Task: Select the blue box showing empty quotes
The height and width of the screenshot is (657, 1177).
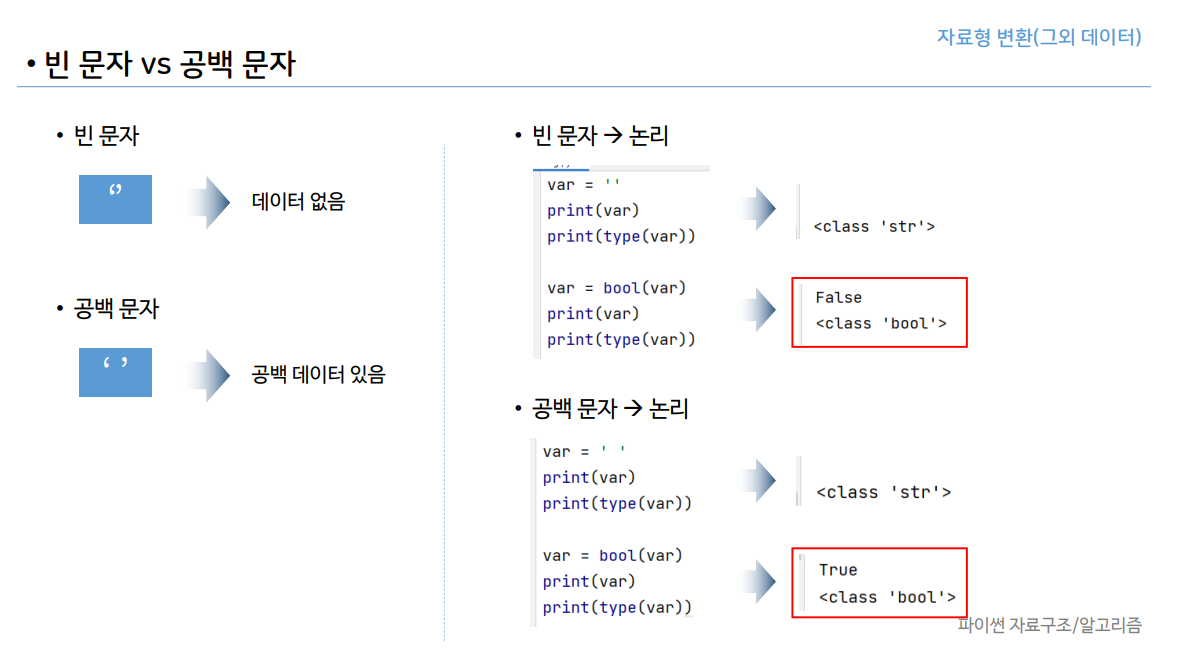Action: (x=115, y=199)
